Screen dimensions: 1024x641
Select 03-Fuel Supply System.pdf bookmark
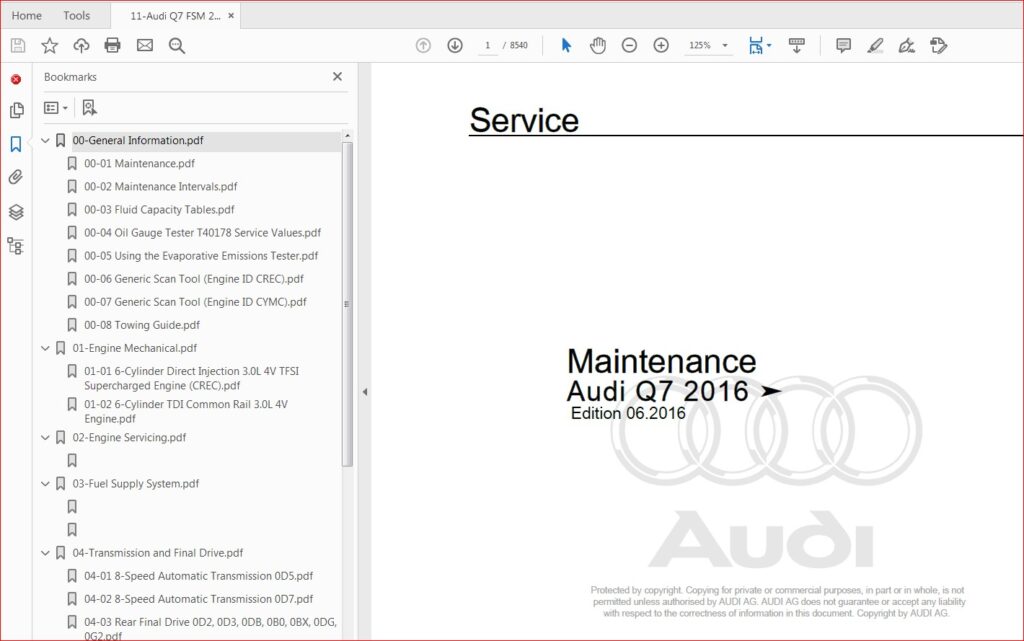136,484
